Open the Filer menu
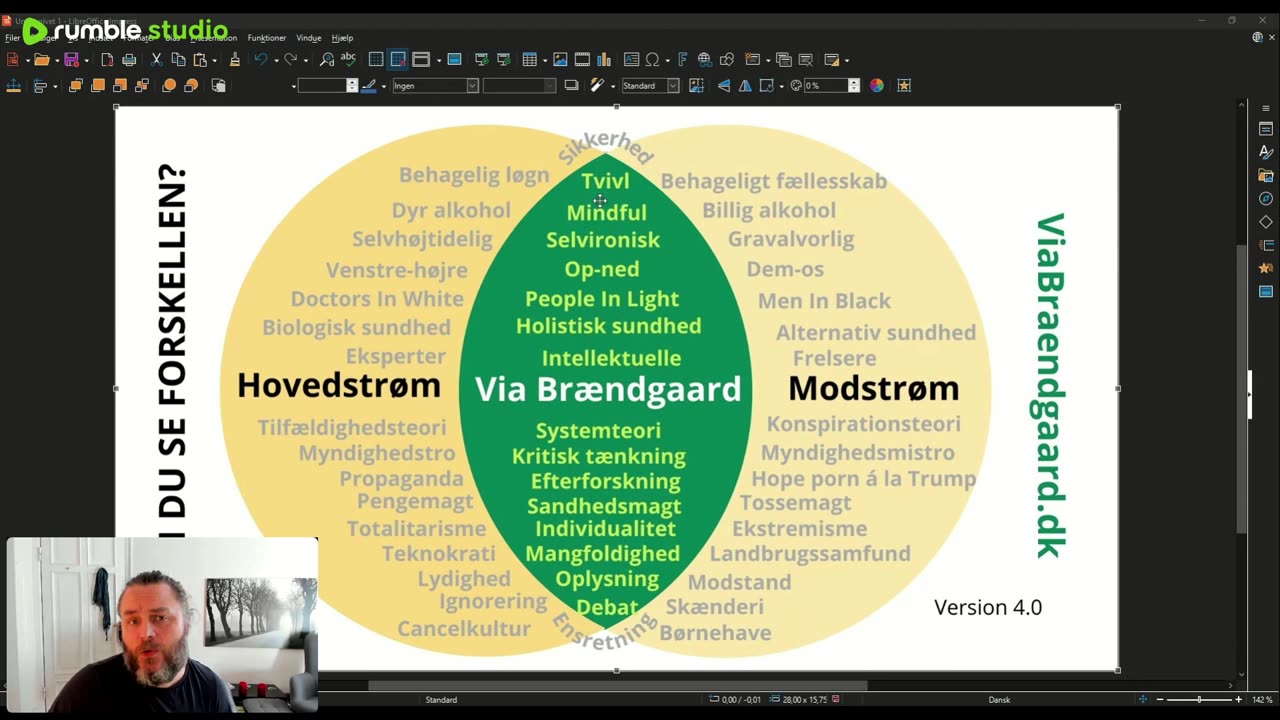This screenshot has width=1280, height=720. 12,38
